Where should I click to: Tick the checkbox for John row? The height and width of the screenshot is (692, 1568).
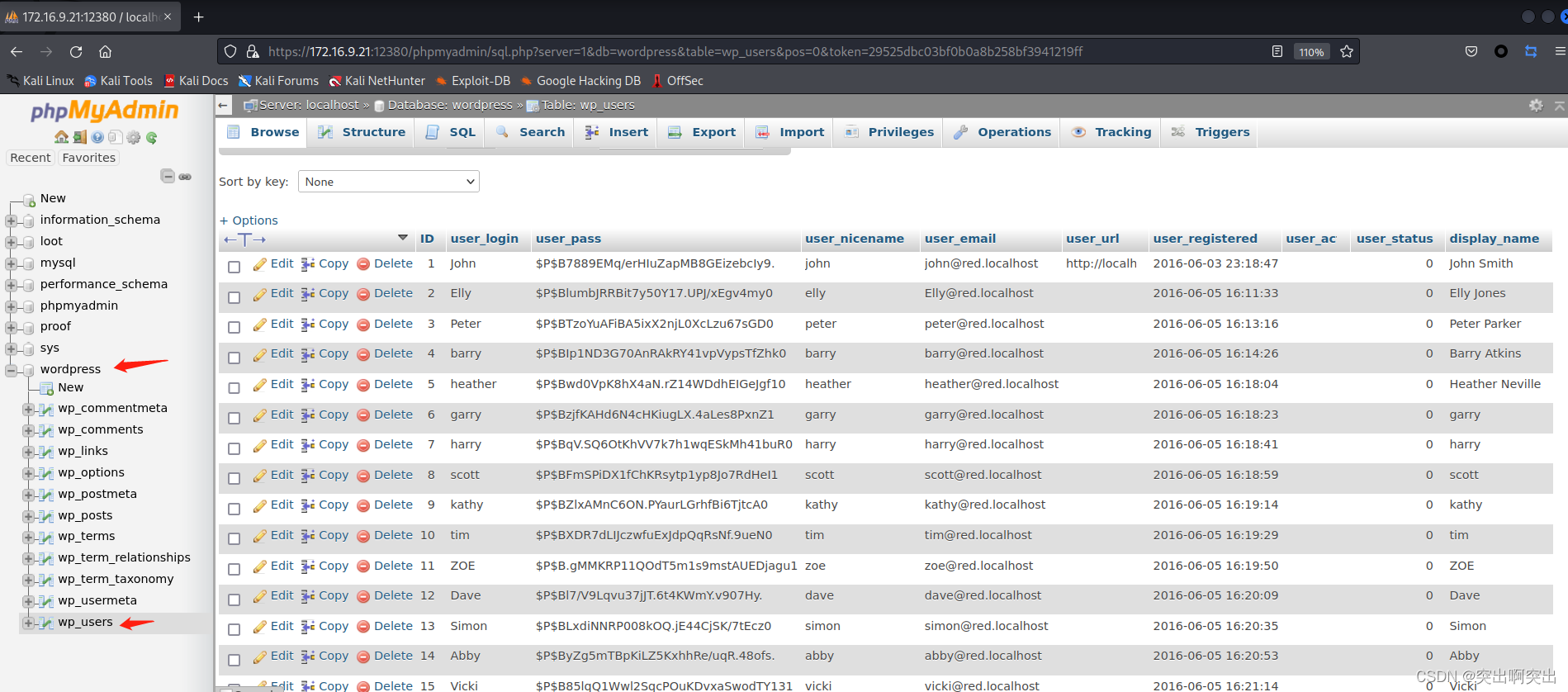coord(234,267)
